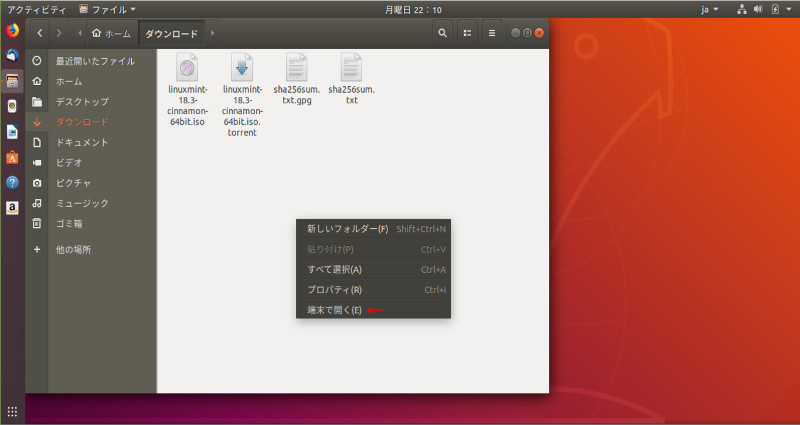Open Help icon in the dock
800x425 pixels.
(12, 183)
